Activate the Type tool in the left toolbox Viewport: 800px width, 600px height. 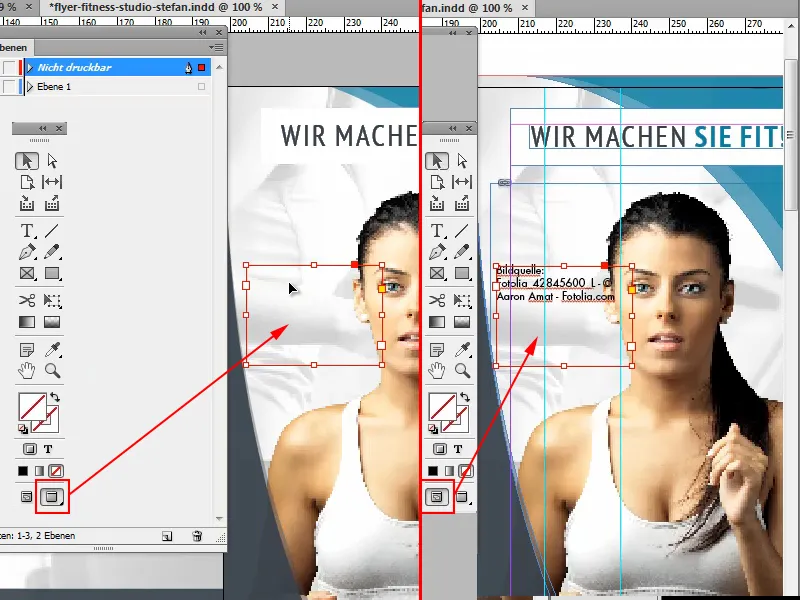click(x=27, y=231)
